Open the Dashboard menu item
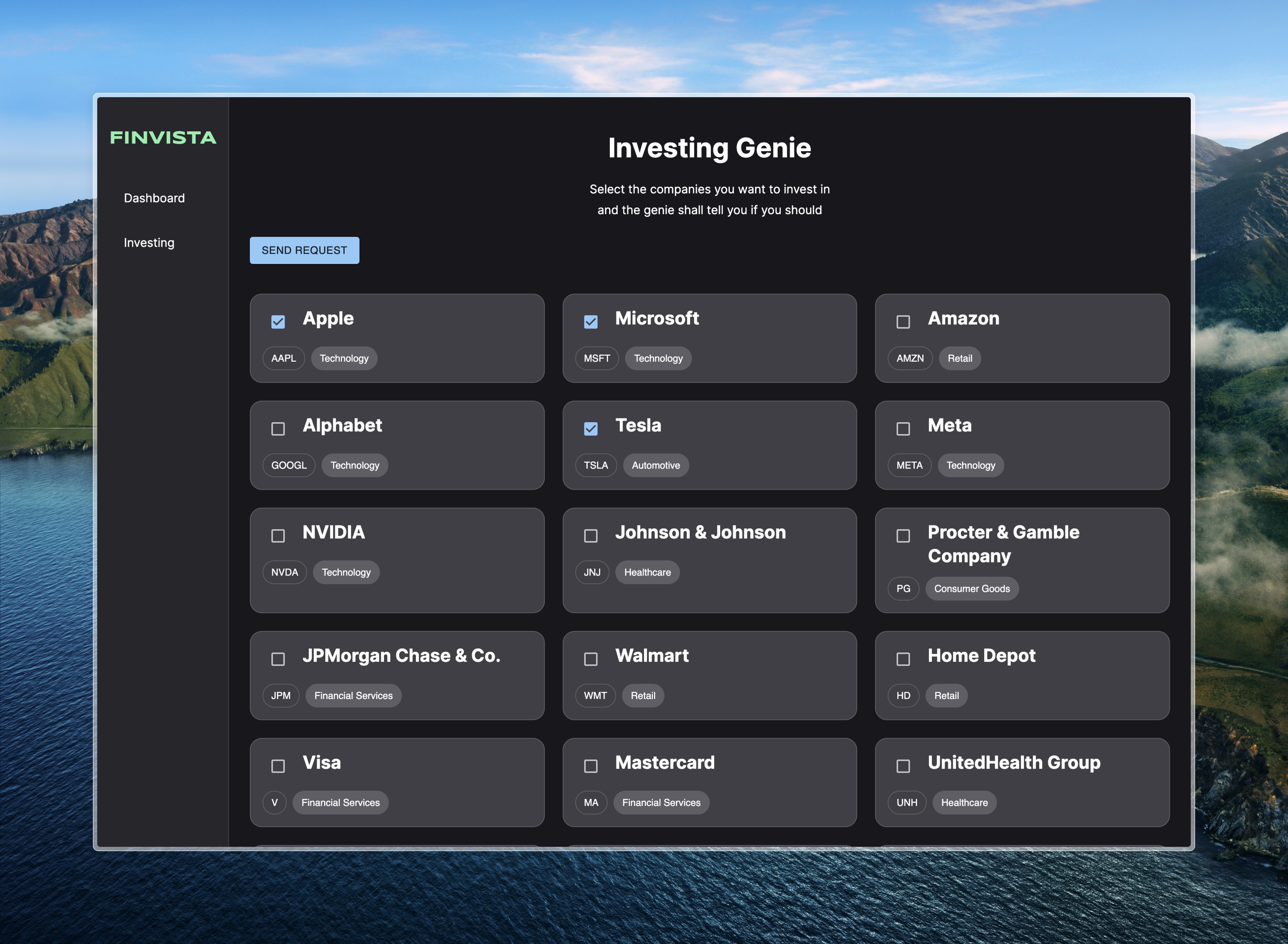1288x944 pixels. 154,198
